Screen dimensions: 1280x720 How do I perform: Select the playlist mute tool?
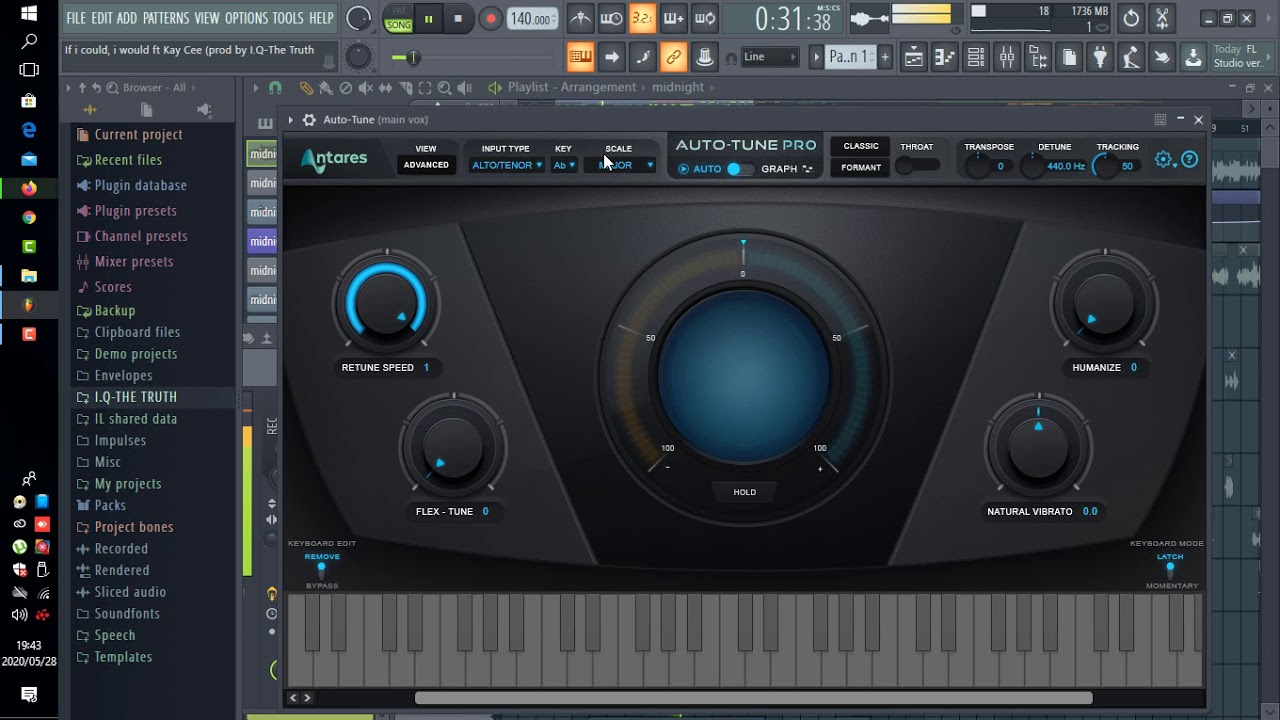point(365,88)
